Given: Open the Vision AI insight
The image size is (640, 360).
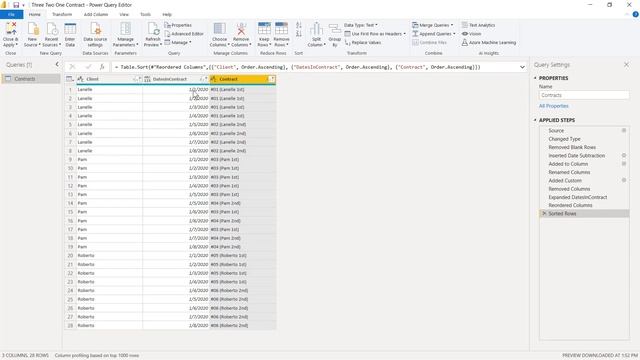Looking at the screenshot, I should point(471,34).
